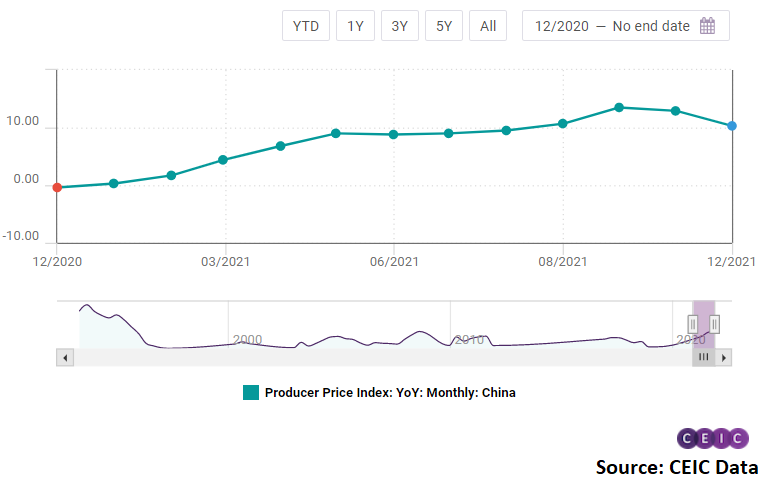This screenshot has height=478, width=761.
Task: Switch to 3Y time range
Action: 399,26
